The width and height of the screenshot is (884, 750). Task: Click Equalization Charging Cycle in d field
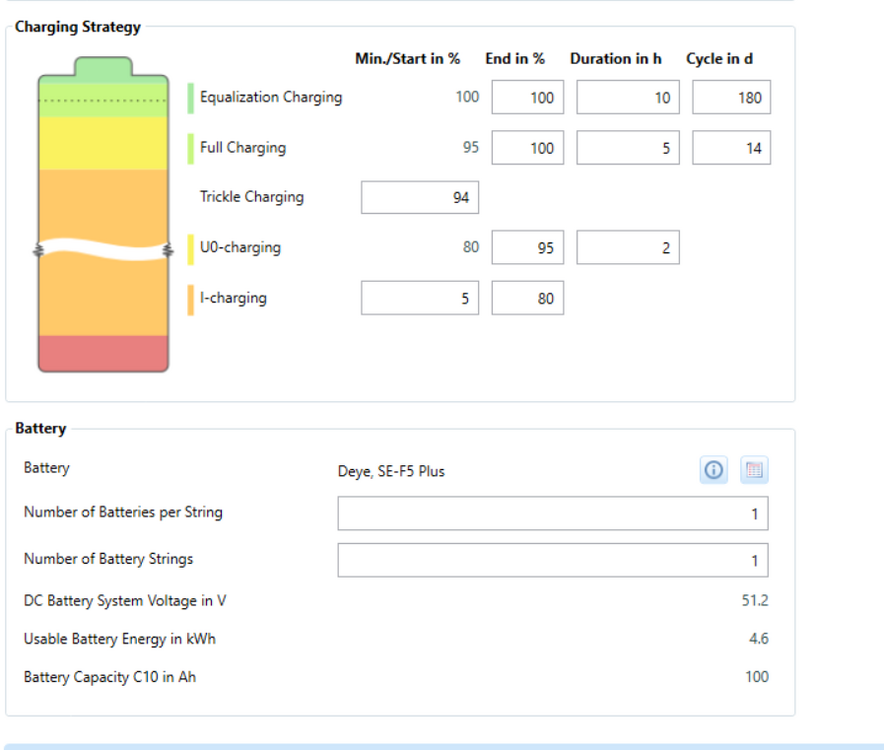(x=731, y=97)
